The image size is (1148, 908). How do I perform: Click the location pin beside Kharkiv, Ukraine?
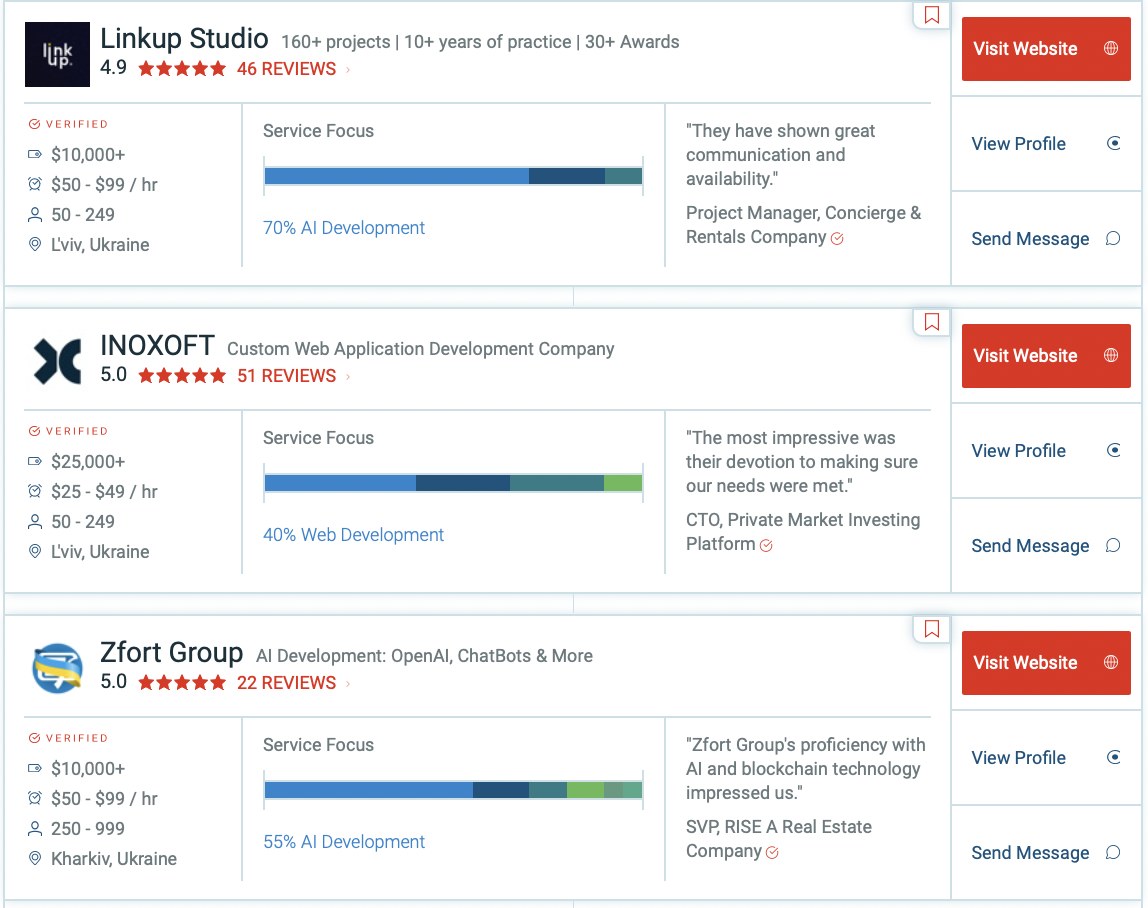(x=34, y=858)
